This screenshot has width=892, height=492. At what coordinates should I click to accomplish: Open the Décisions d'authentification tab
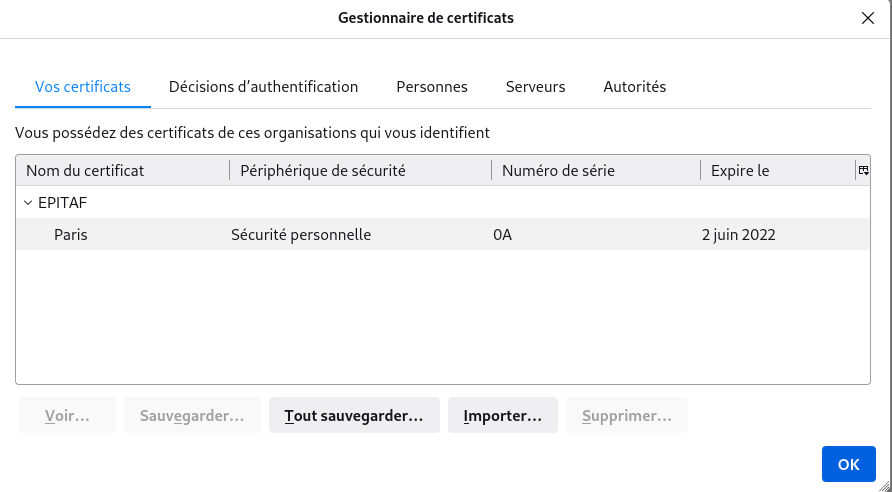click(263, 87)
